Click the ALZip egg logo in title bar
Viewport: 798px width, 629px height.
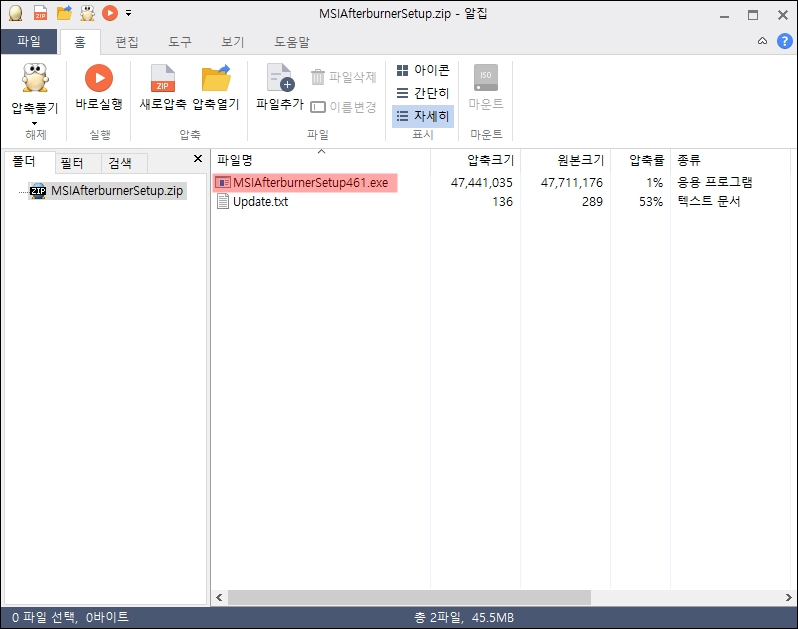coord(16,13)
